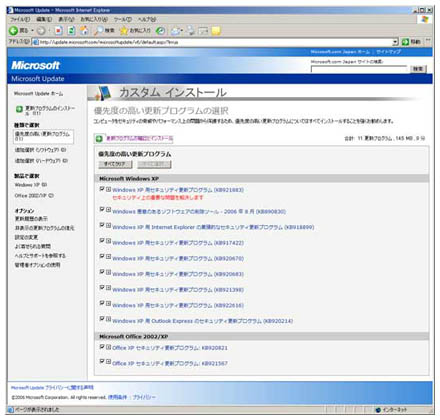Screen dimensions: 440x420
Task: Uncheck the KB921398 update checkbox
Action: 102,287
